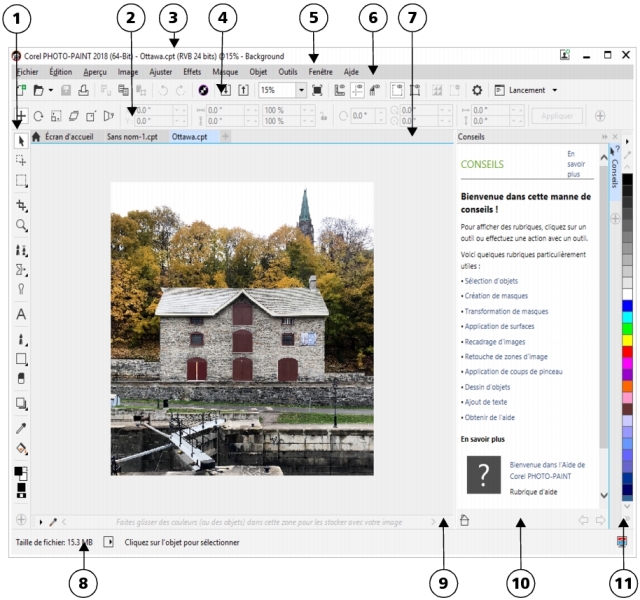This screenshot has height=600, width=640.
Task: Switch to the Sans nom-1.cpt document tab
Action: [x=132, y=136]
